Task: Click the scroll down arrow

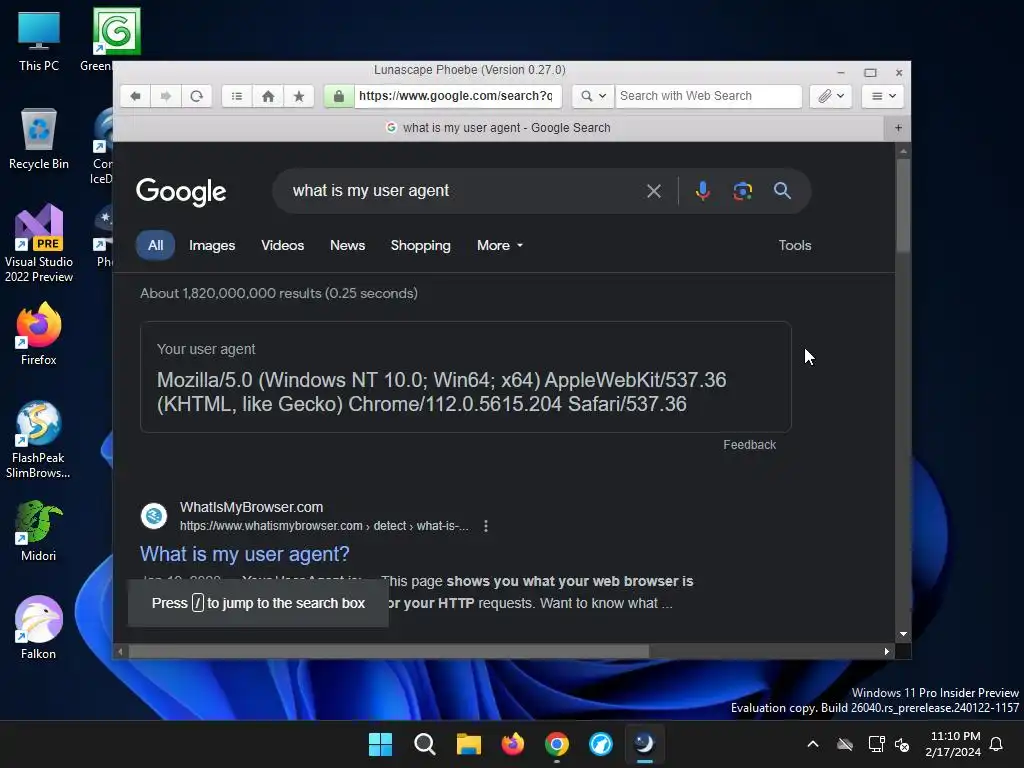Action: tap(903, 634)
